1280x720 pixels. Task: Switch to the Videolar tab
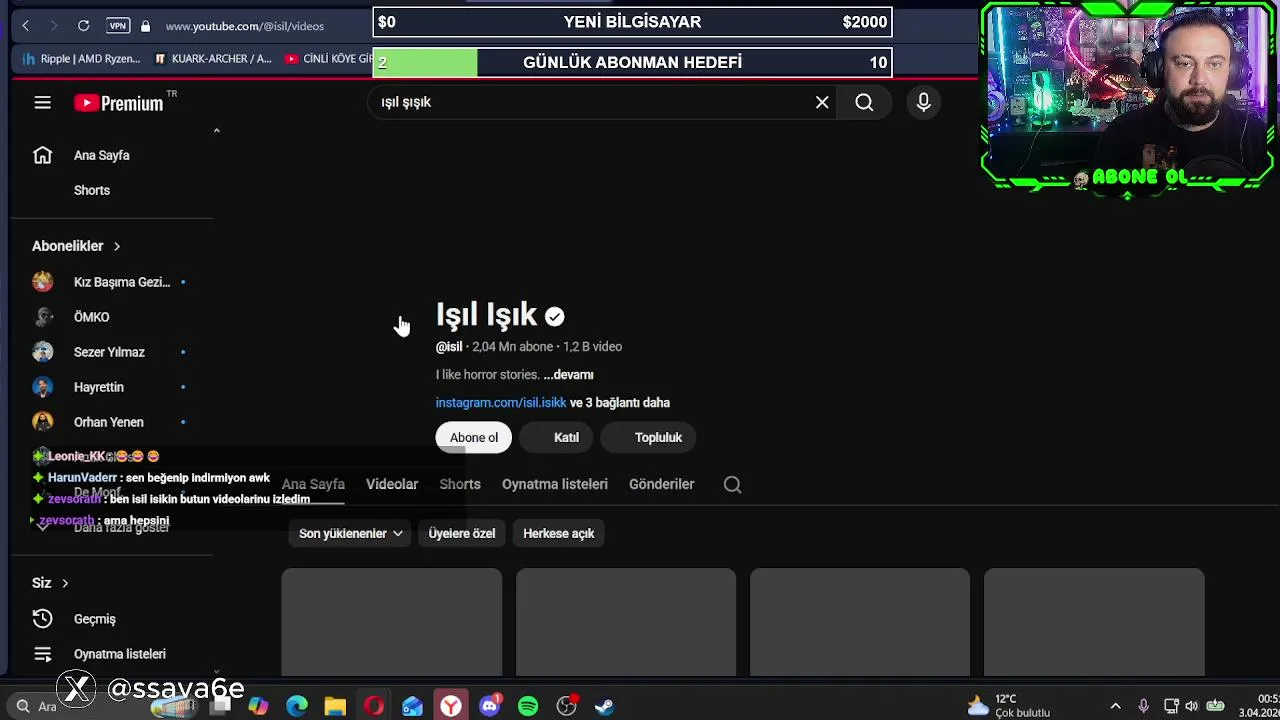tap(392, 484)
